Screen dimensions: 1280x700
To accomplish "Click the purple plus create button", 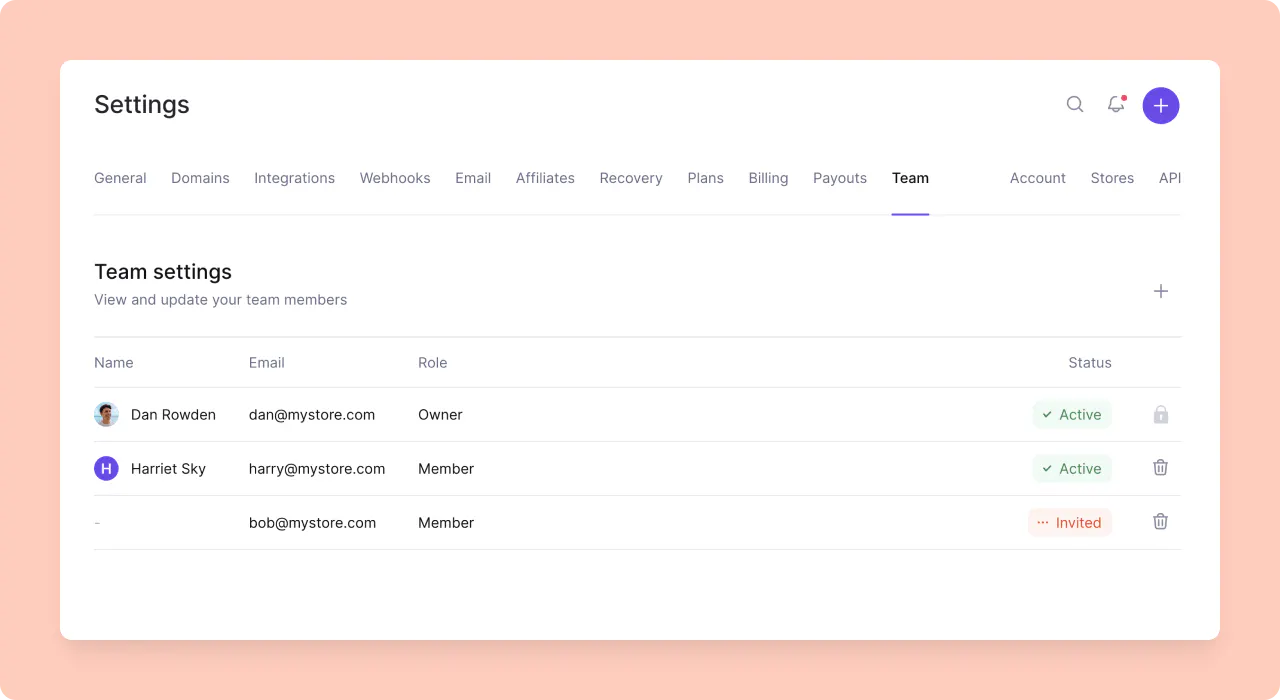I will coord(1161,105).
